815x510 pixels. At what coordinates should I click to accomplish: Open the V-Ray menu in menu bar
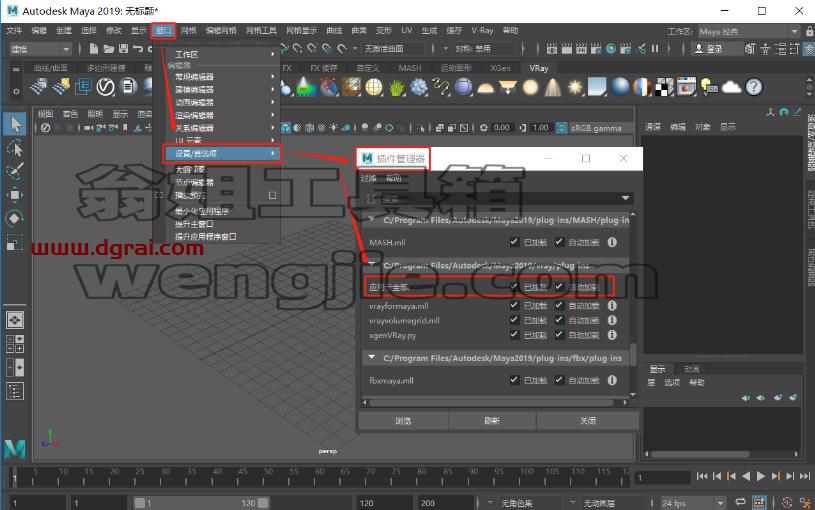[482, 31]
